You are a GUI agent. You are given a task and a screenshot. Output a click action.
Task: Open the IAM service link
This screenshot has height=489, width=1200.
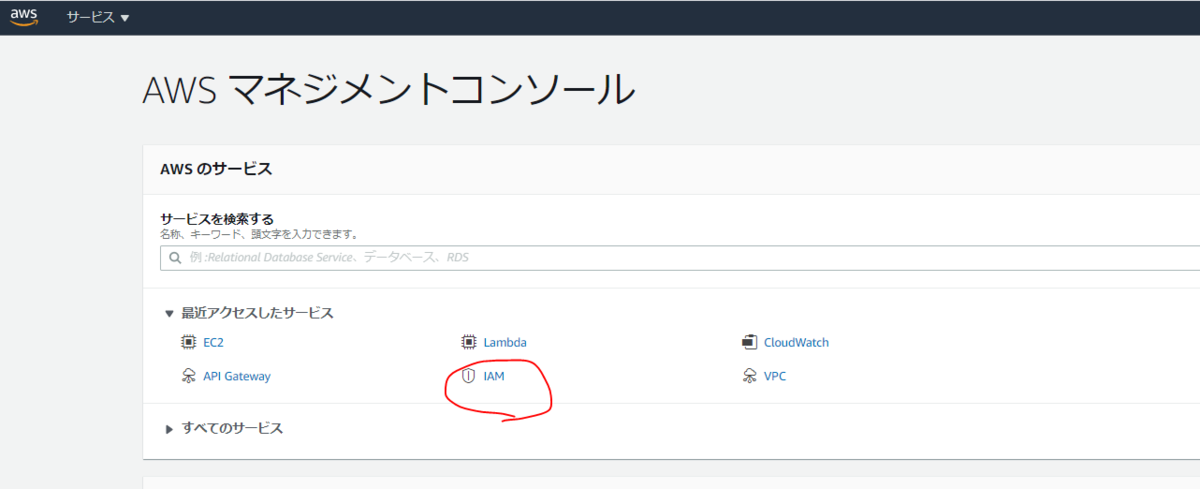494,376
